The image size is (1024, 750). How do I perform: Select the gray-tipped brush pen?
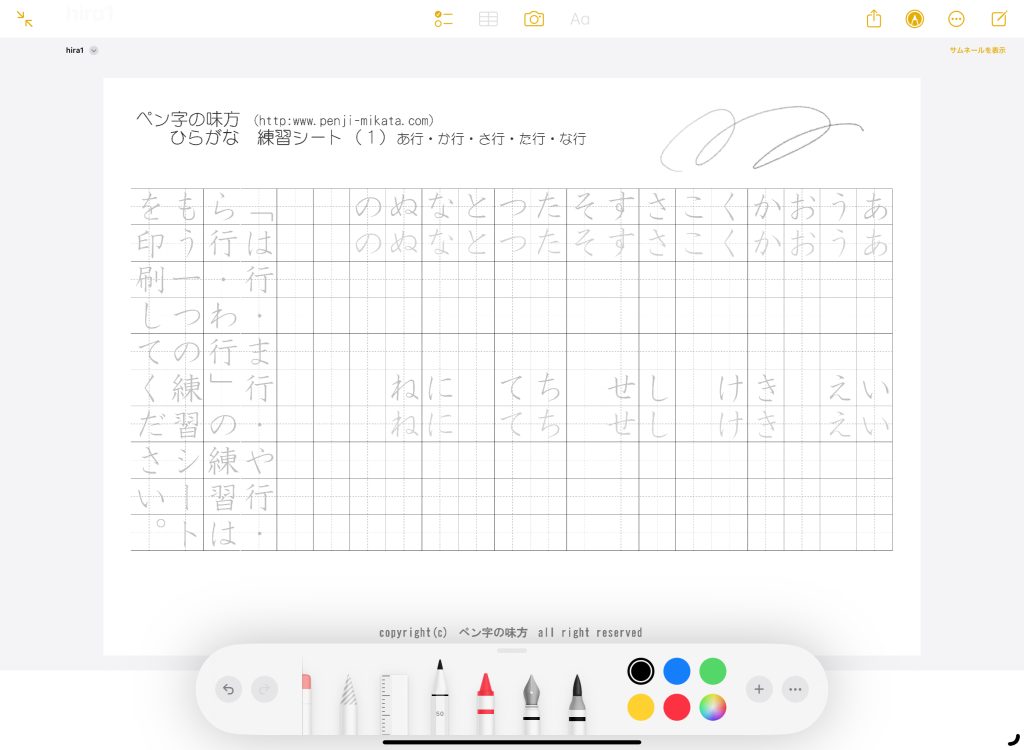[x=577, y=700]
